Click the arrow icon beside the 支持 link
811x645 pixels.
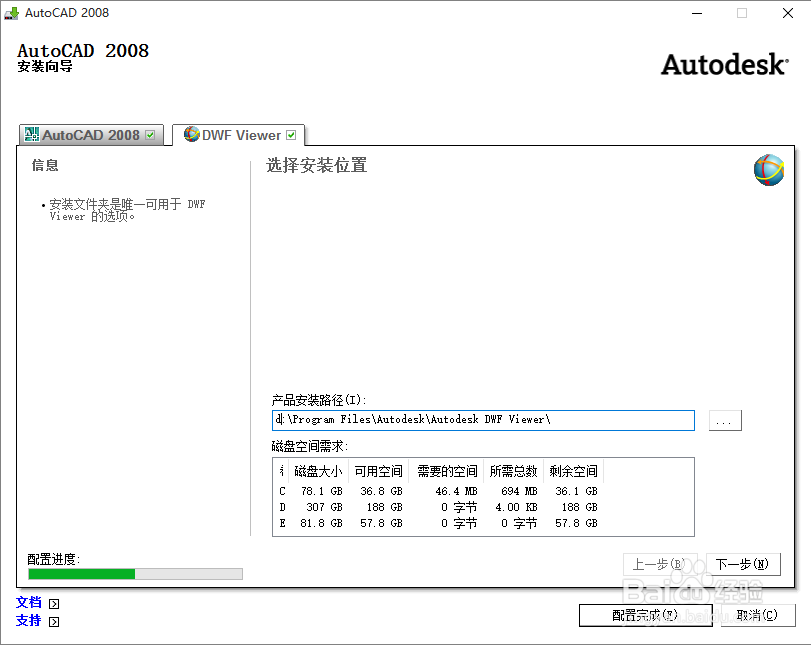click(52, 621)
